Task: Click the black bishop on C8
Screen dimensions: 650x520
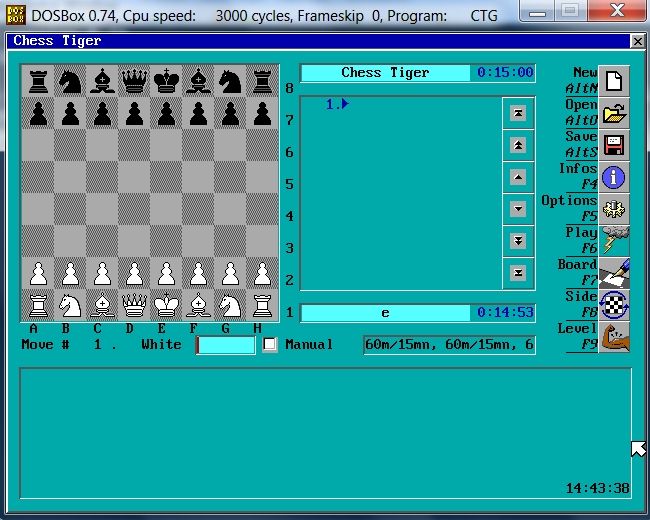Action: [102, 81]
